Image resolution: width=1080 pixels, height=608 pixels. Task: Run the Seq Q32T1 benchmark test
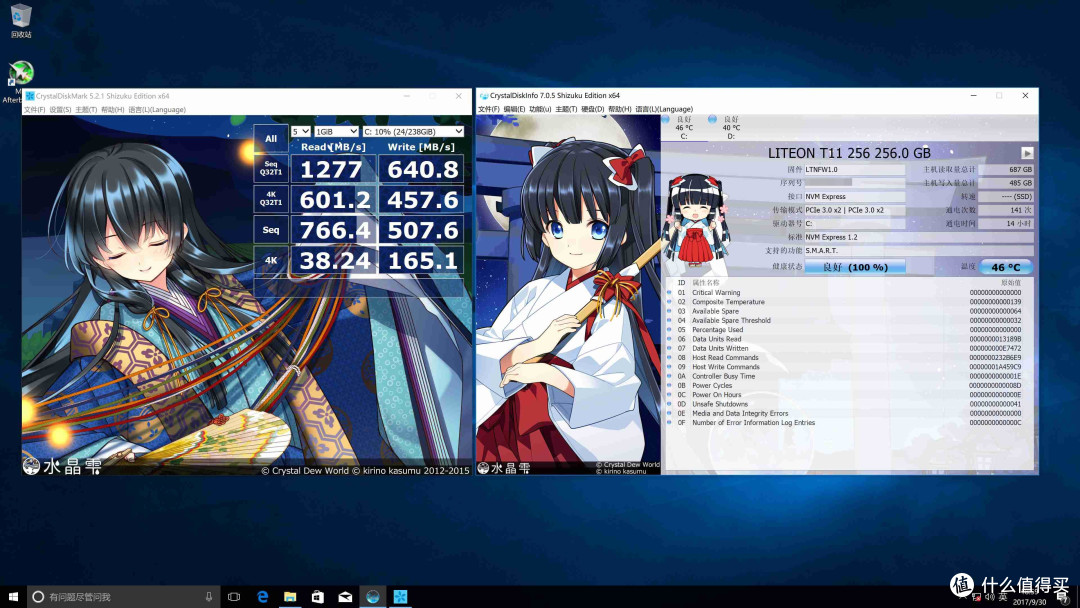point(271,169)
